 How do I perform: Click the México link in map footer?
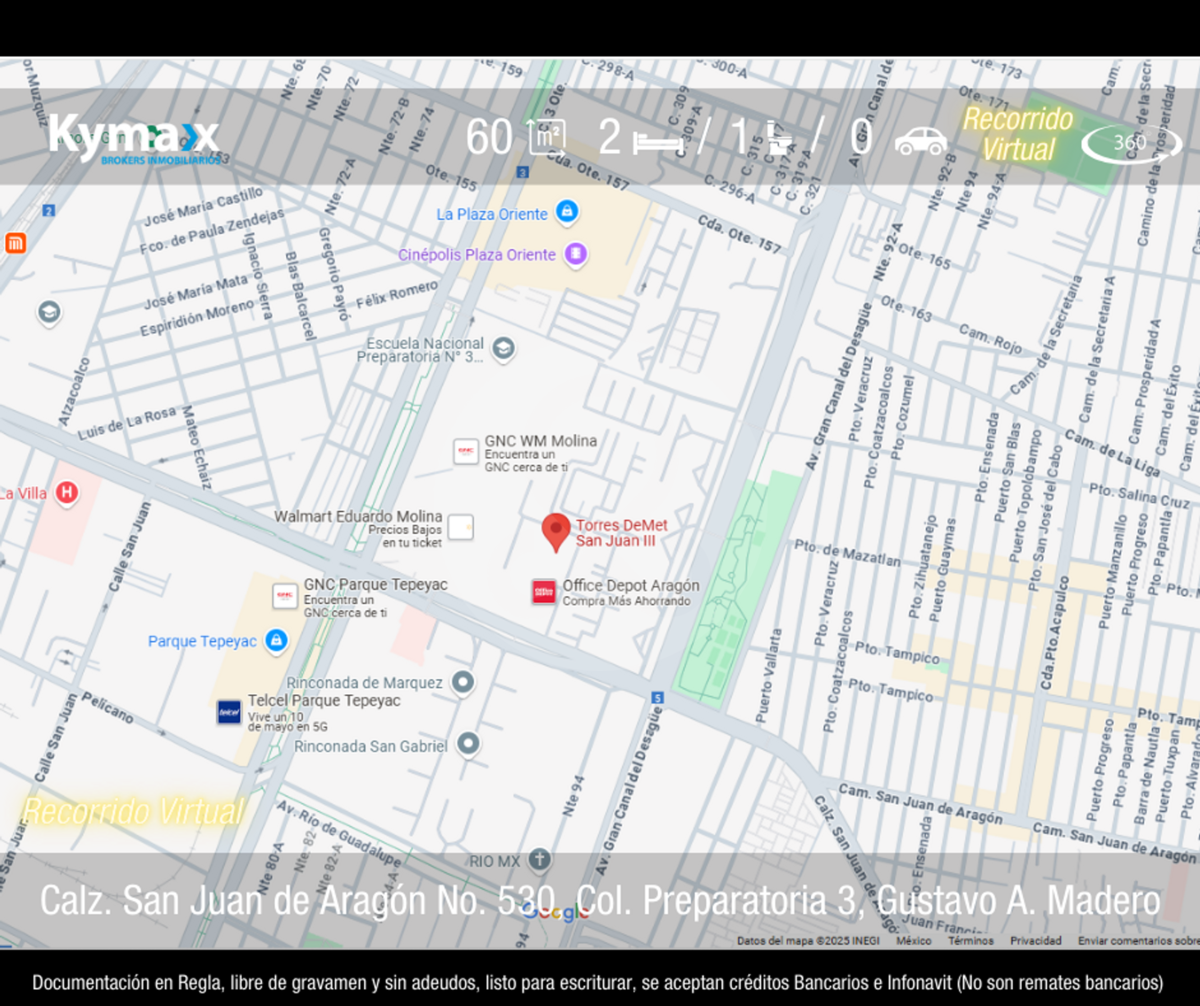point(914,941)
